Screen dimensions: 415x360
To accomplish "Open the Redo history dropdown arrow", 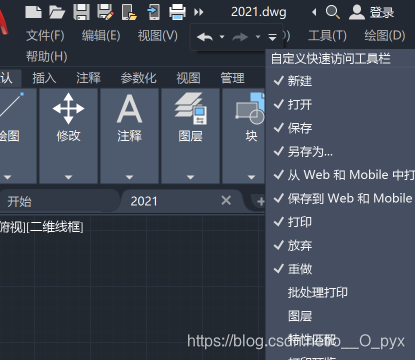I will [257, 37].
